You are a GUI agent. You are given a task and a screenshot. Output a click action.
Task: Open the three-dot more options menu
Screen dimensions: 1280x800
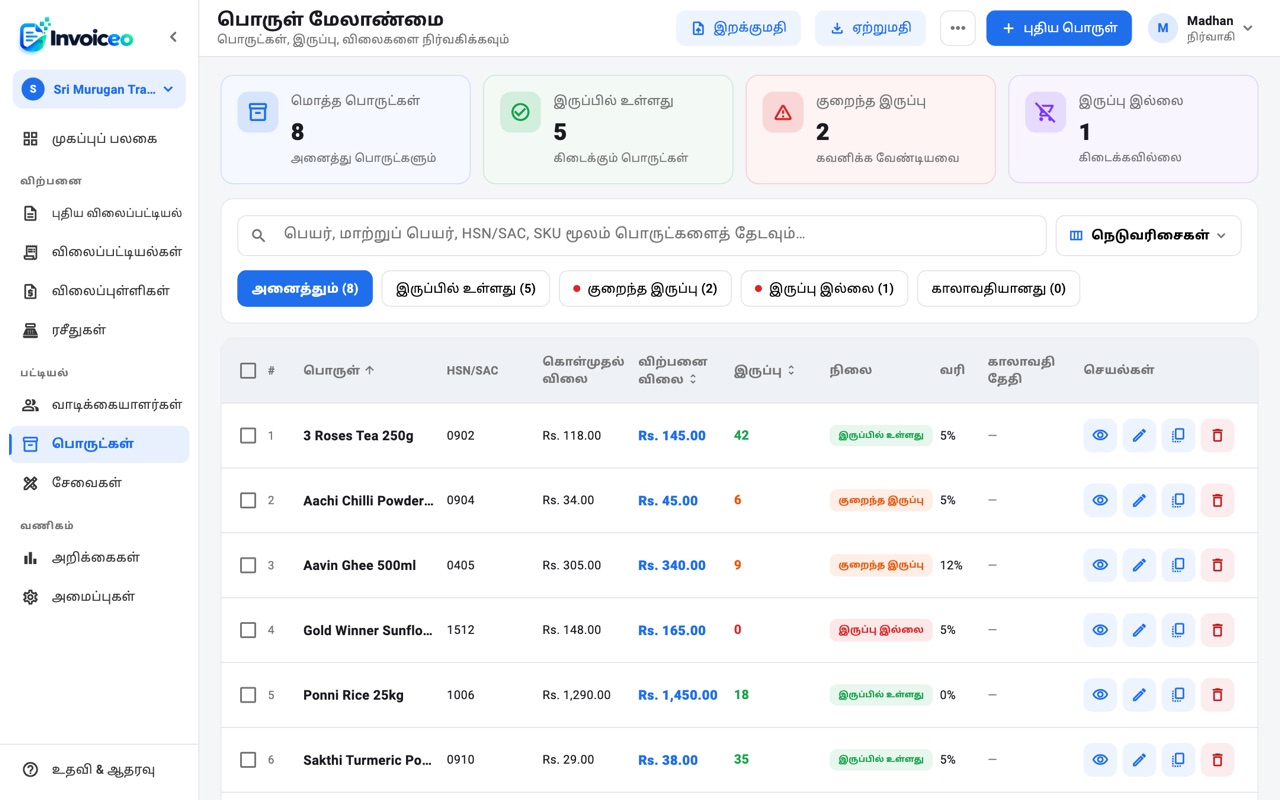point(958,28)
